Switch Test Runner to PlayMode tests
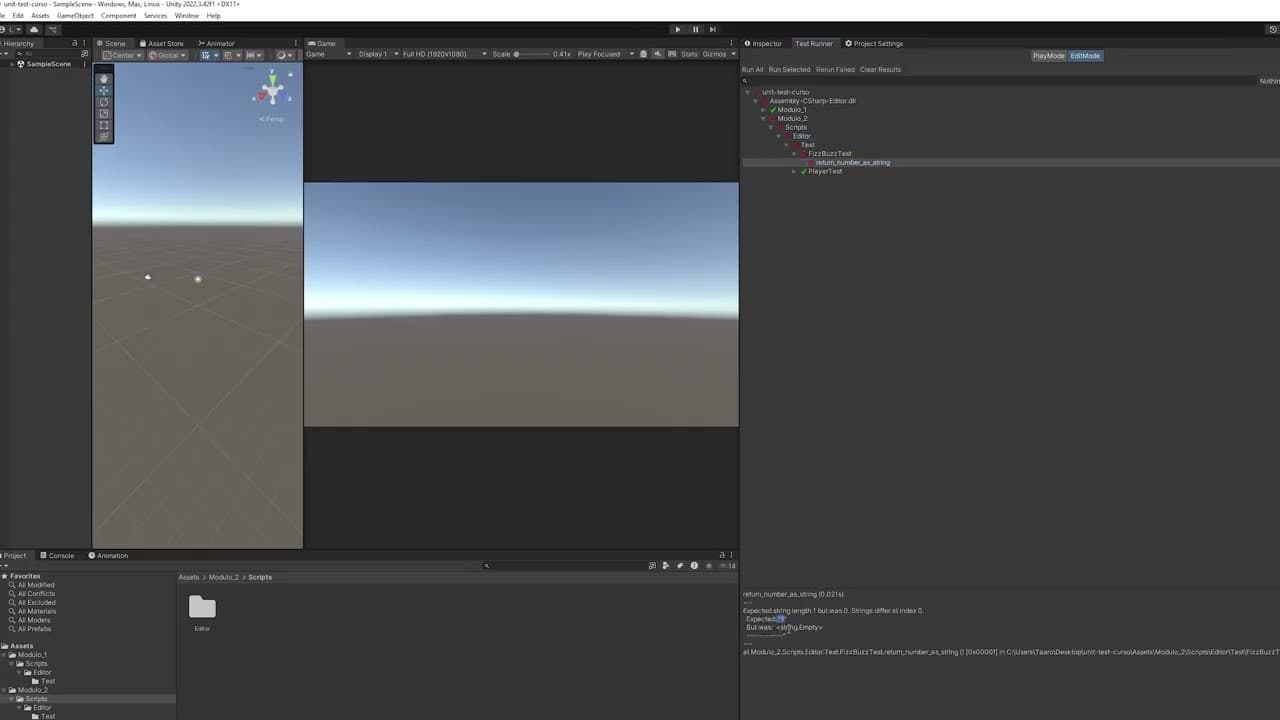This screenshot has width=1280, height=720. tap(1048, 55)
